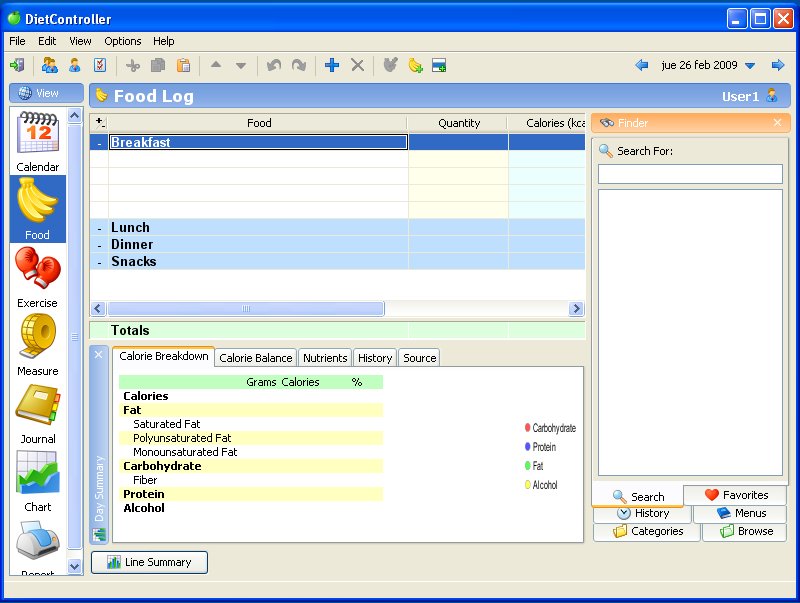800x603 pixels.
Task: Click food log horizontal scroll right arrow
Action: point(577,308)
